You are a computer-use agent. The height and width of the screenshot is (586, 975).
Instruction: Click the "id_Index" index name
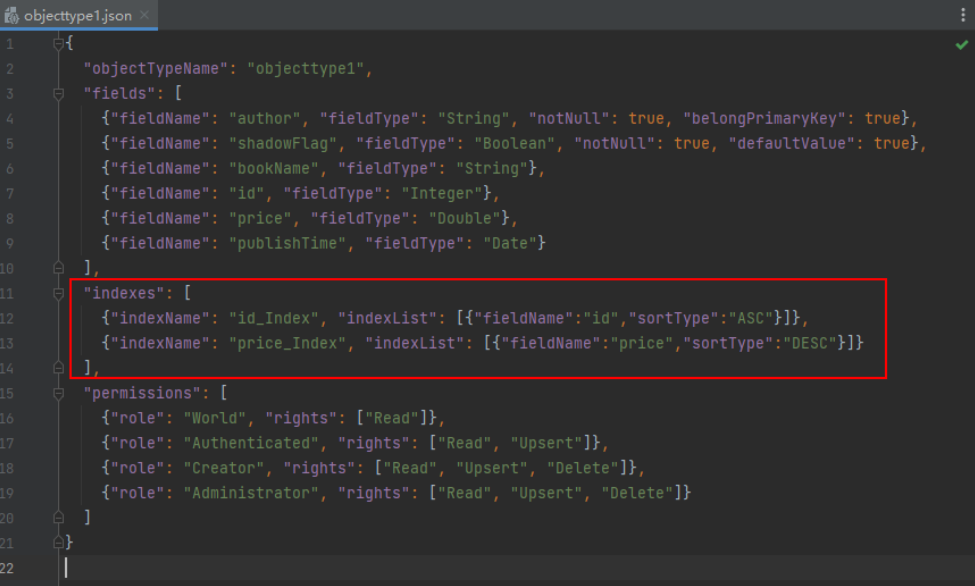[274, 318]
